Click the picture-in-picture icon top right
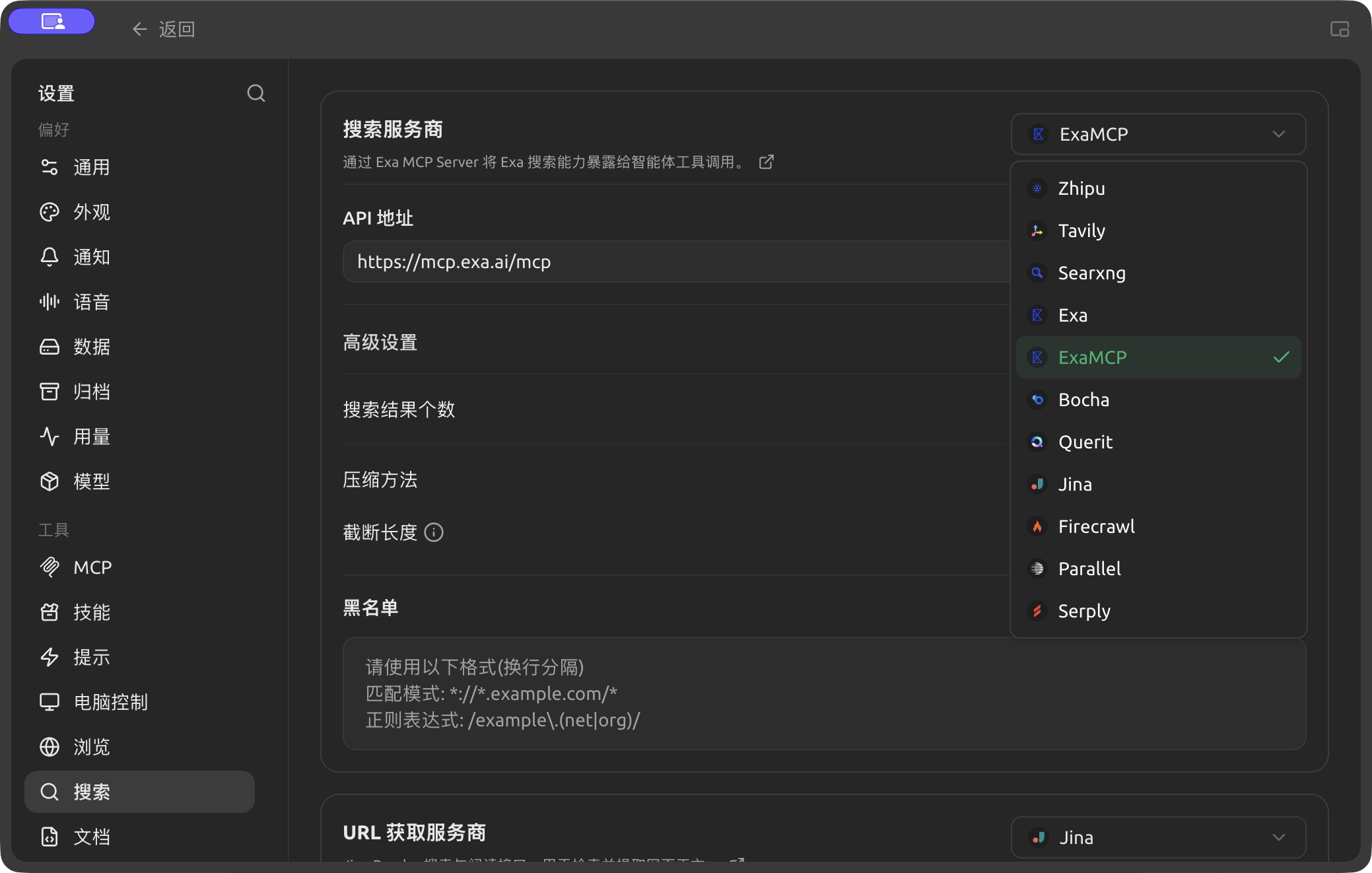1372x873 pixels. click(1340, 29)
